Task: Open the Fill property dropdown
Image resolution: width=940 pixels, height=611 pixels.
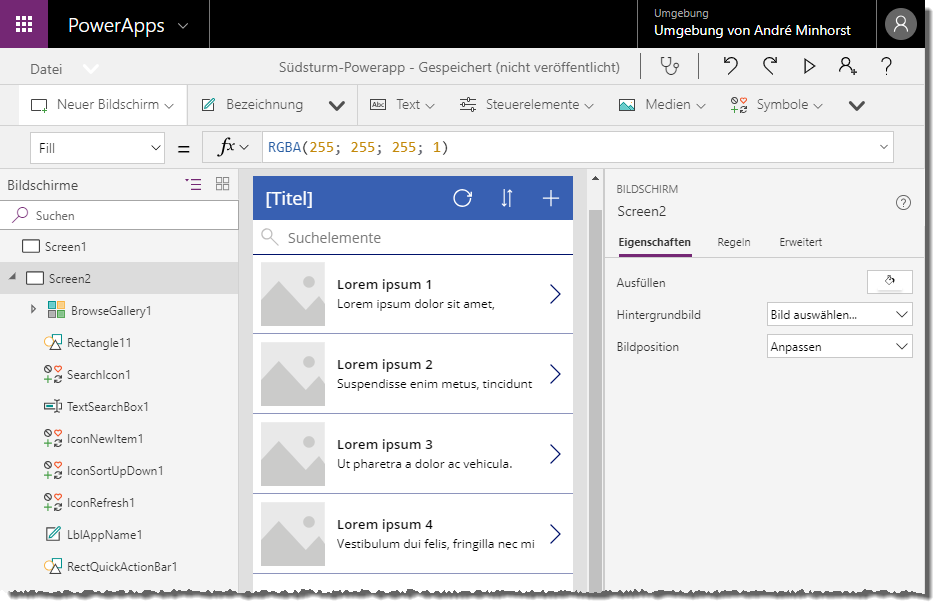Action: click(x=97, y=148)
